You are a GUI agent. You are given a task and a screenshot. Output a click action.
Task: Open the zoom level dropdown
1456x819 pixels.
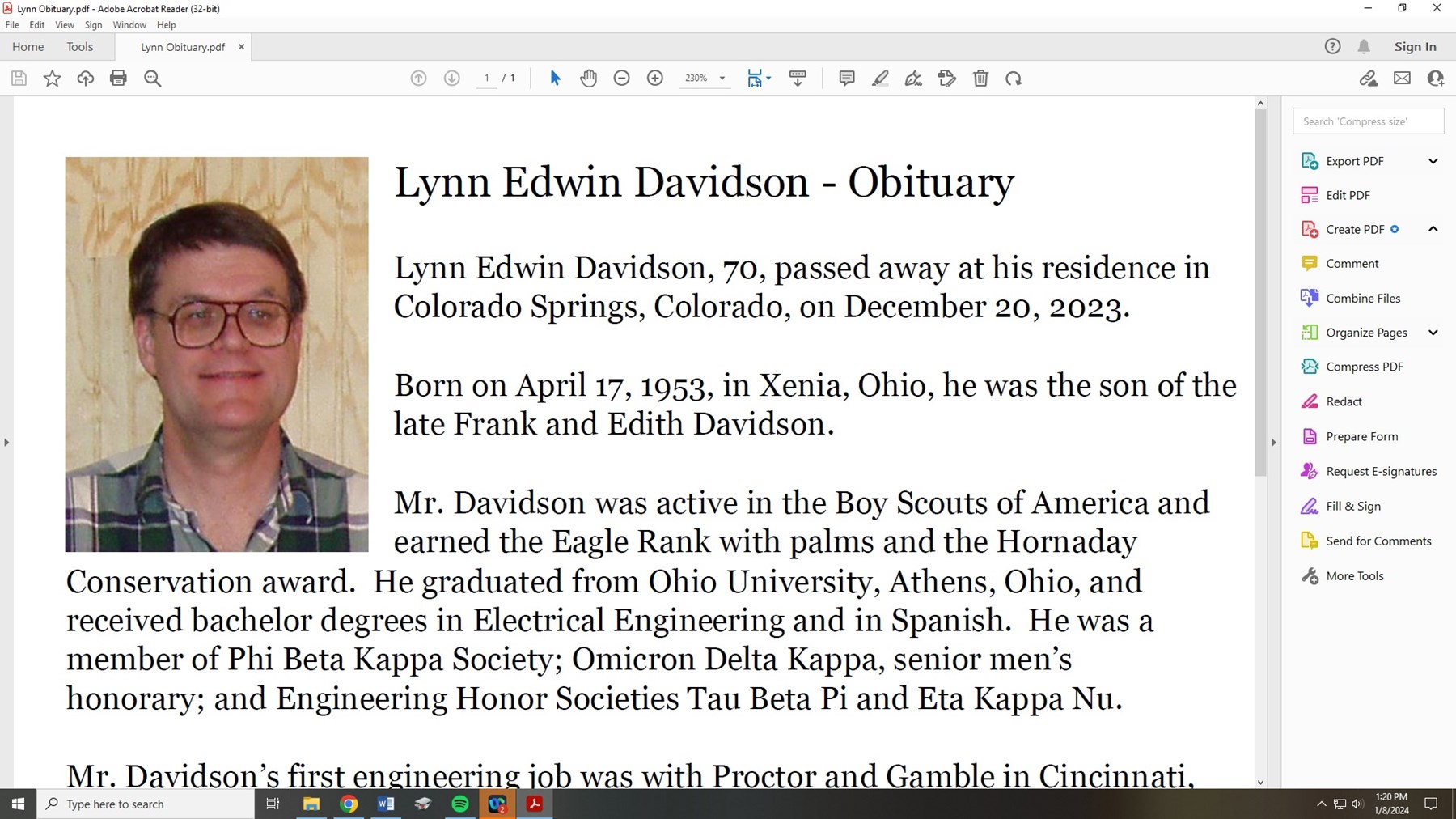tap(718, 78)
